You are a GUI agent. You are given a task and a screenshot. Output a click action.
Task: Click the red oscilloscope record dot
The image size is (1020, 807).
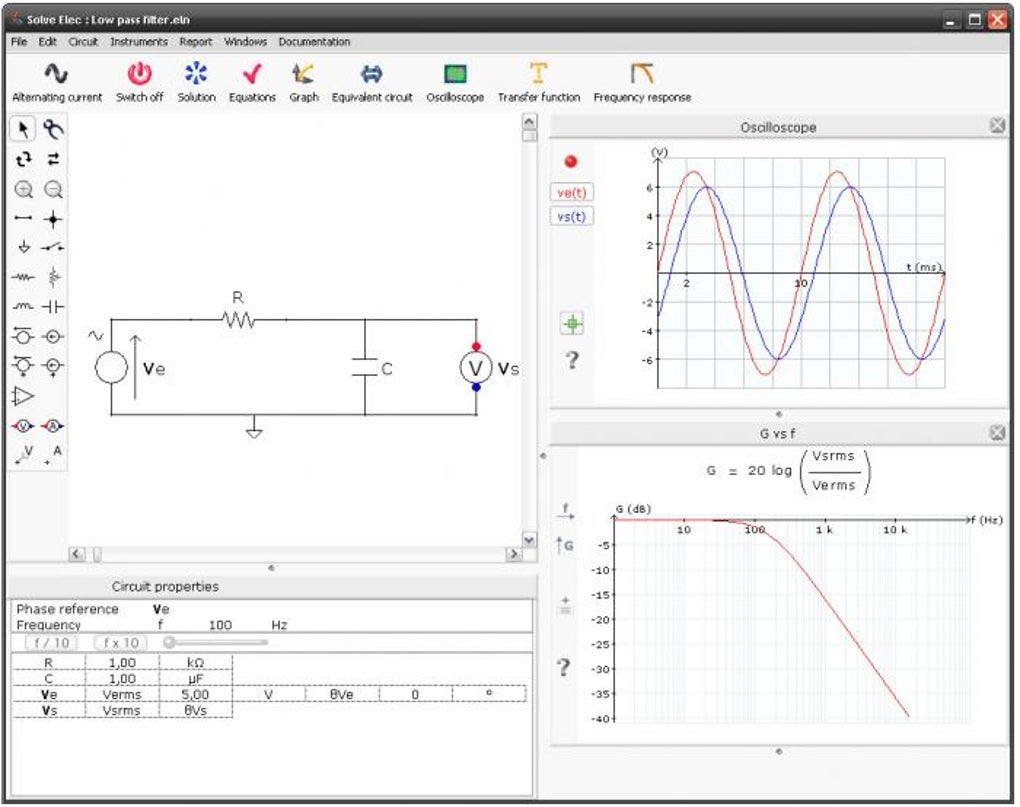click(570, 162)
